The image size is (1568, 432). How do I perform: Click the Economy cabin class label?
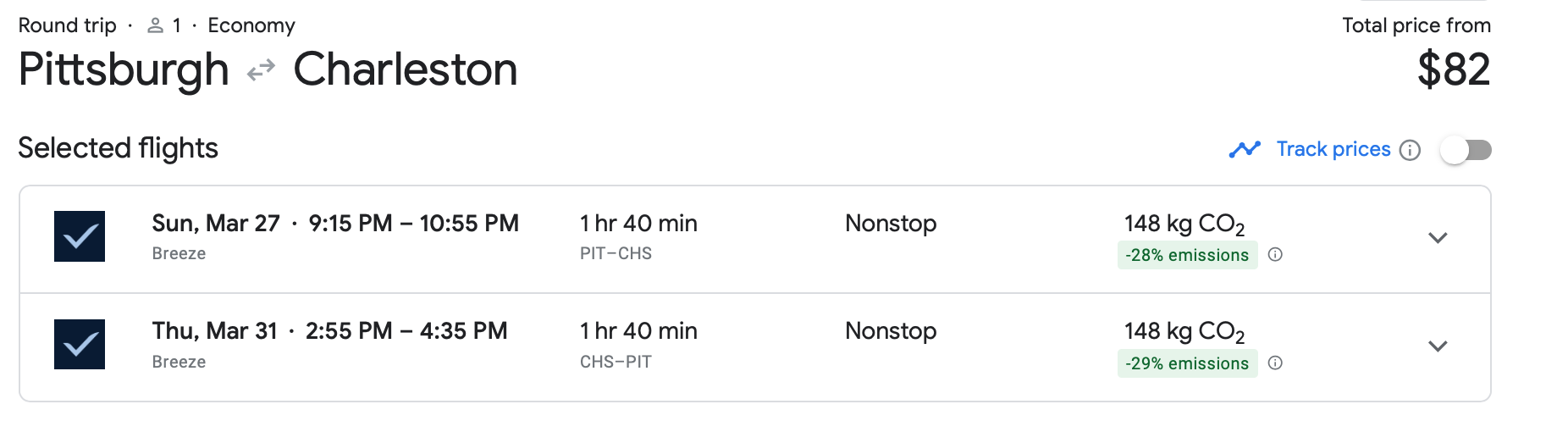[251, 26]
